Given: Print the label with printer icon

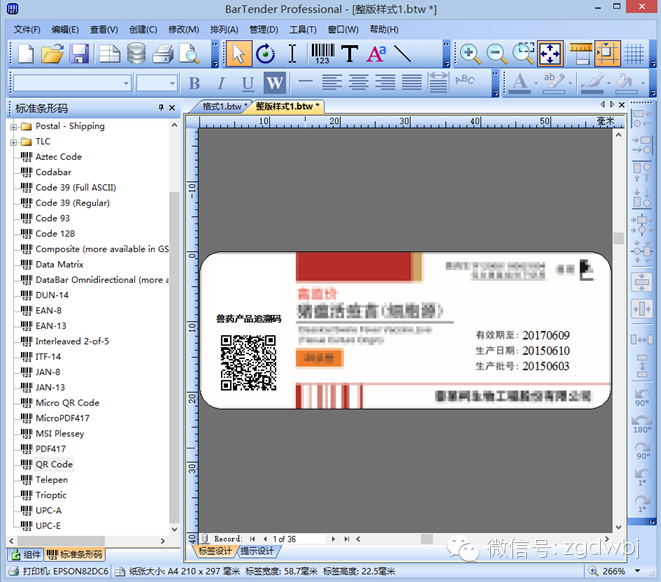Looking at the screenshot, I should tap(163, 54).
